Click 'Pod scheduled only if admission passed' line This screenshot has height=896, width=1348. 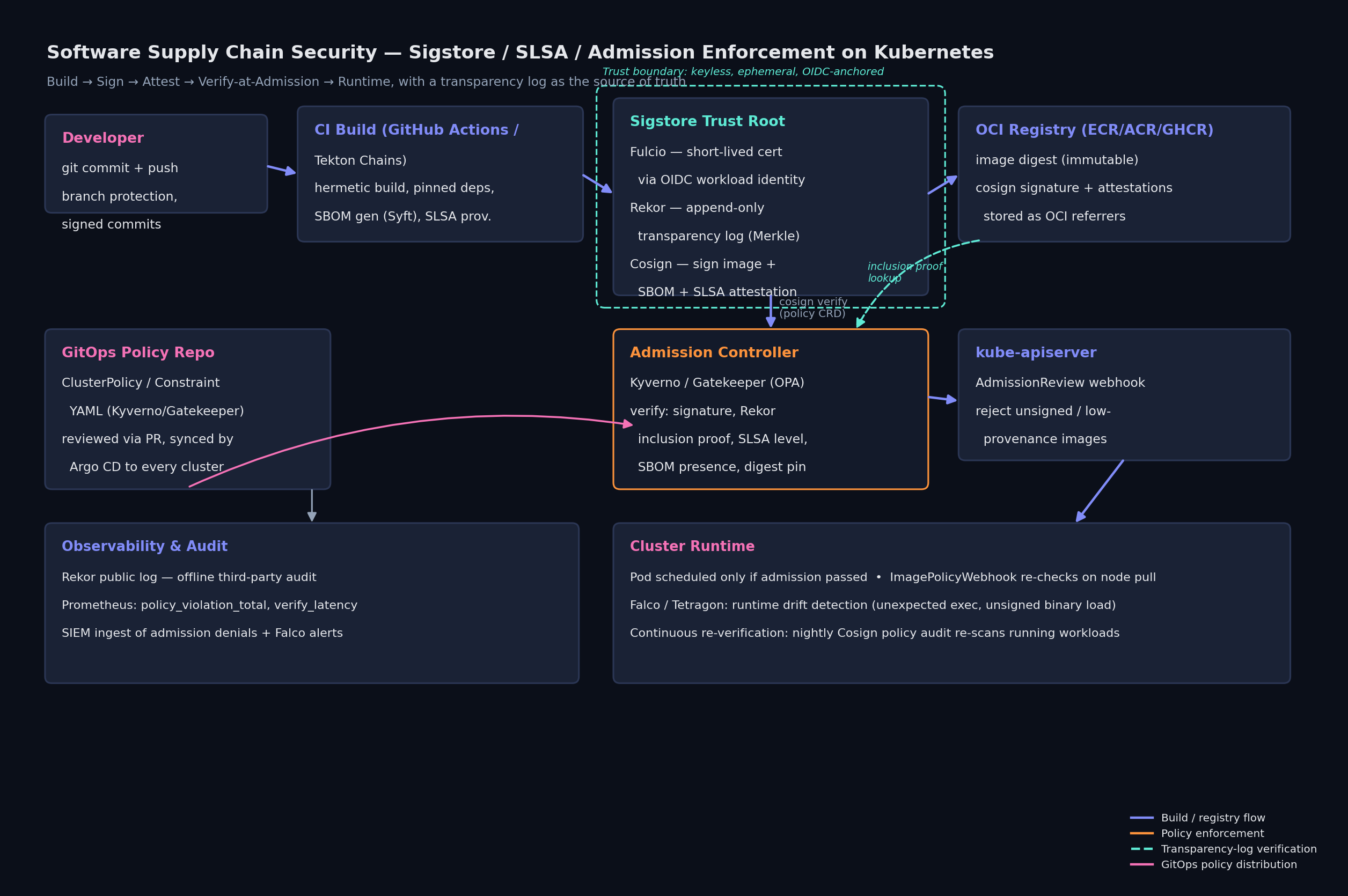coord(892,578)
